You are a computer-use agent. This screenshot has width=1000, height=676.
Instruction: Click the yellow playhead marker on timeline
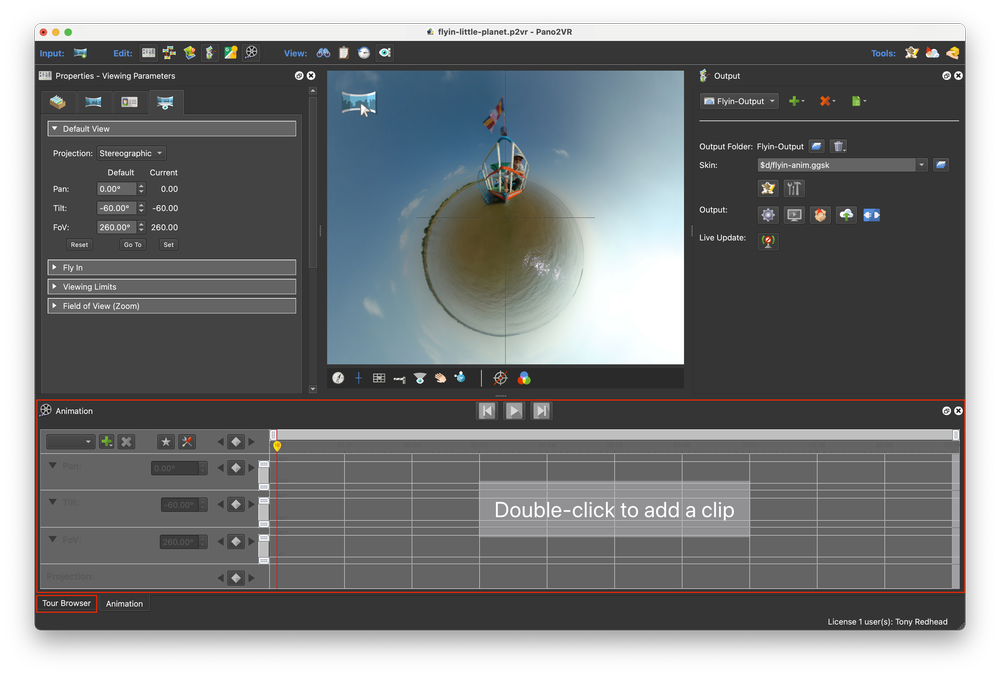point(277,446)
